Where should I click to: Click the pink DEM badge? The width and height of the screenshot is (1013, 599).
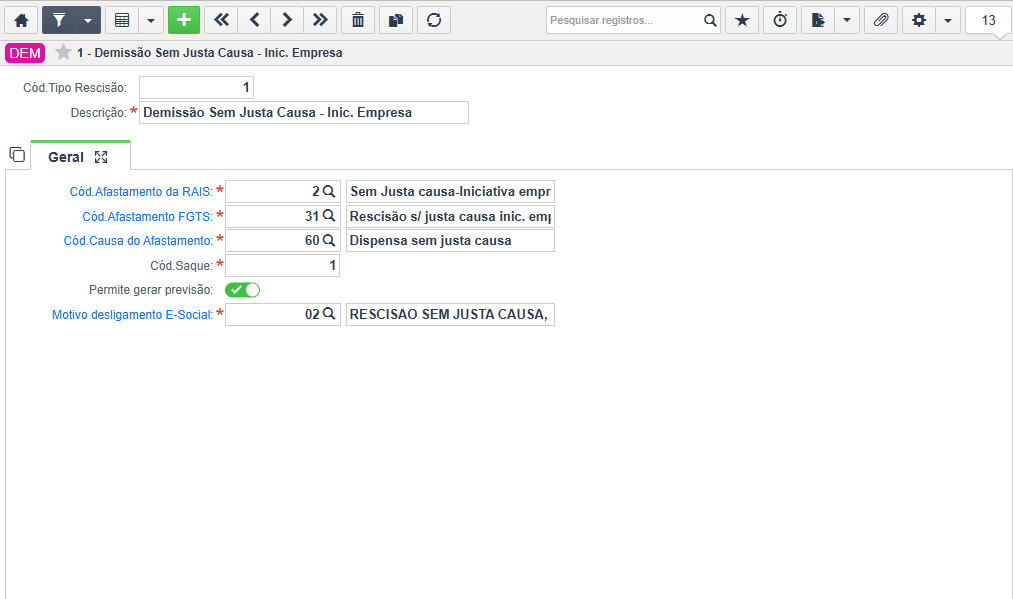tap(25, 53)
